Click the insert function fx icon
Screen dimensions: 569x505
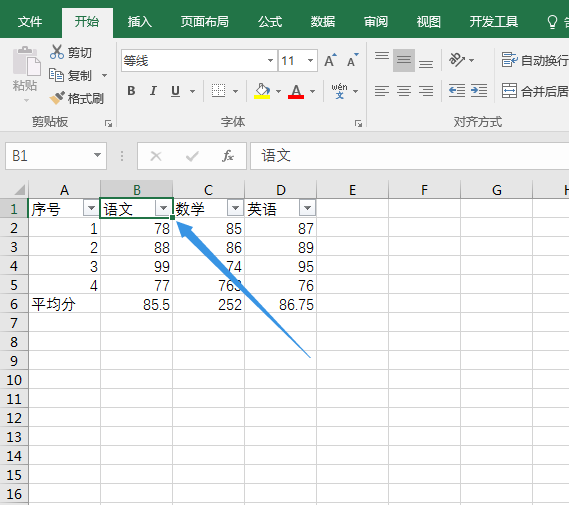(x=228, y=156)
